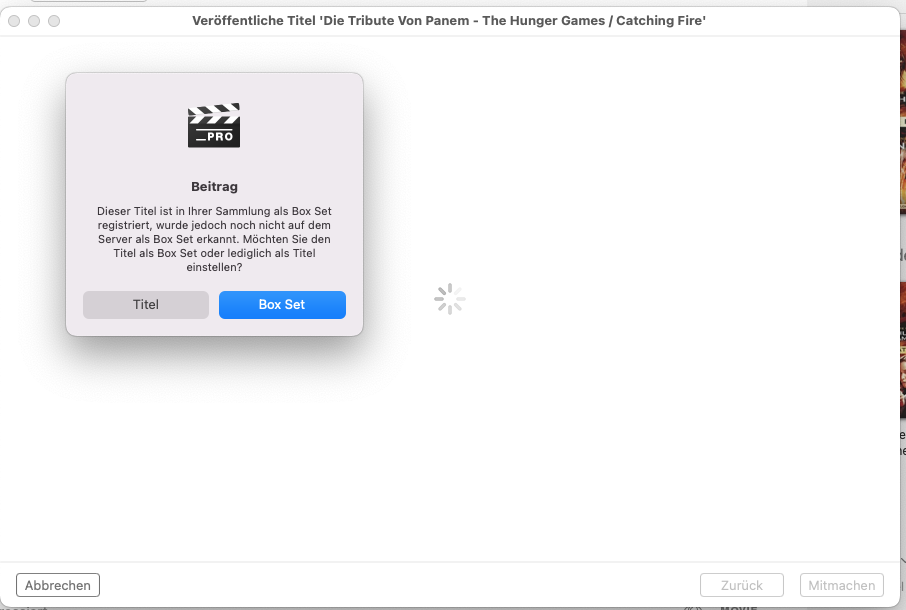Screen dimensions: 906x610
Task: Click the PRO clapperboard app icon
Action: click(x=214, y=125)
